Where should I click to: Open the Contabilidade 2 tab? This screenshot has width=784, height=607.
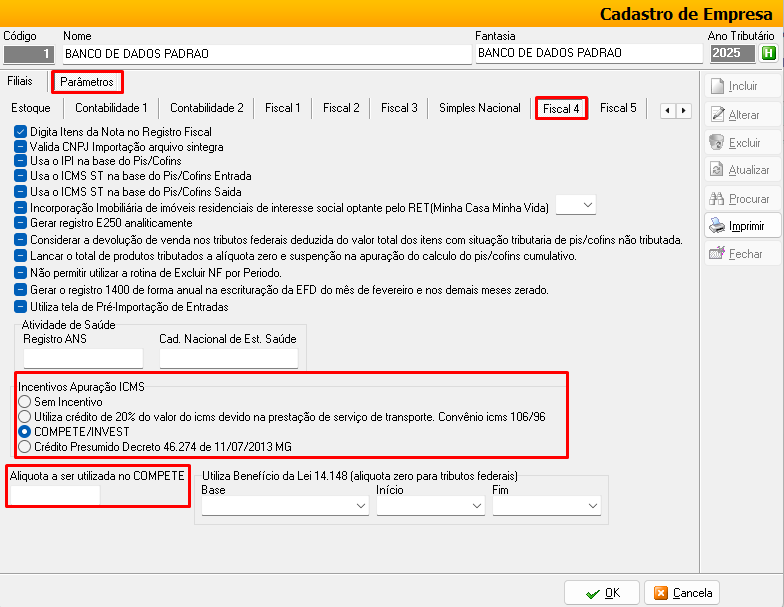point(206,108)
